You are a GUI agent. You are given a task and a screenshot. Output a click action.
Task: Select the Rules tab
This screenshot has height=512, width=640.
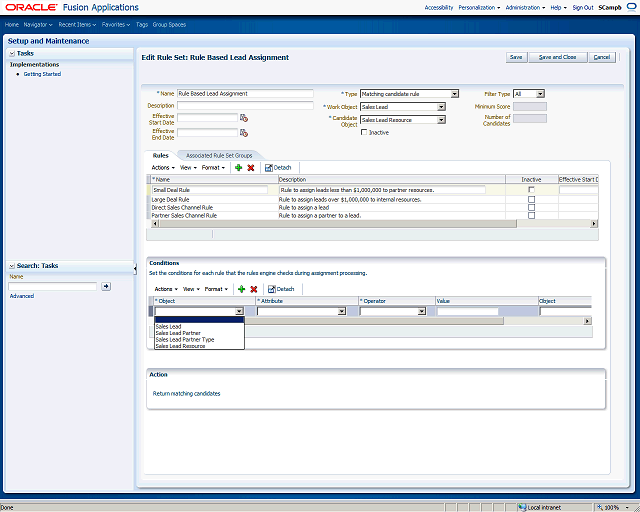click(161, 156)
